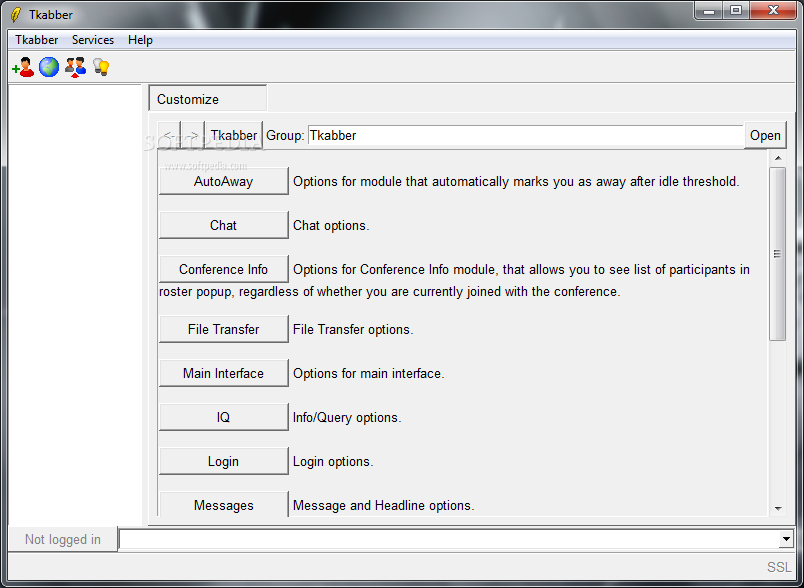804x588 pixels.
Task: Open the Tkabber menu
Action: (x=36, y=40)
